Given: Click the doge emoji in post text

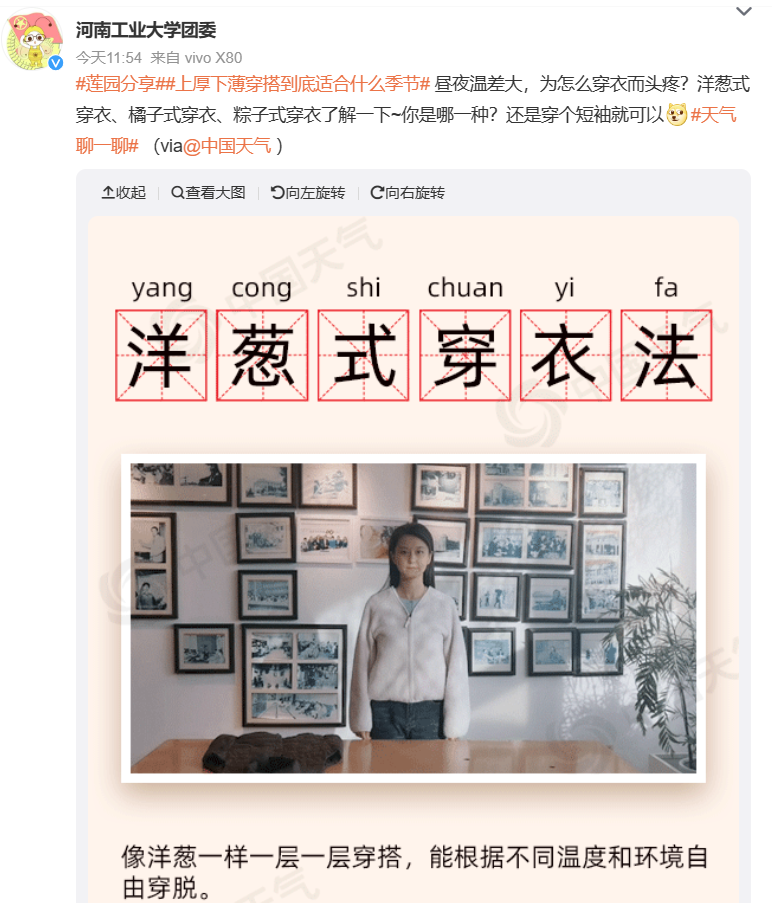Looking at the screenshot, I should point(677,115).
